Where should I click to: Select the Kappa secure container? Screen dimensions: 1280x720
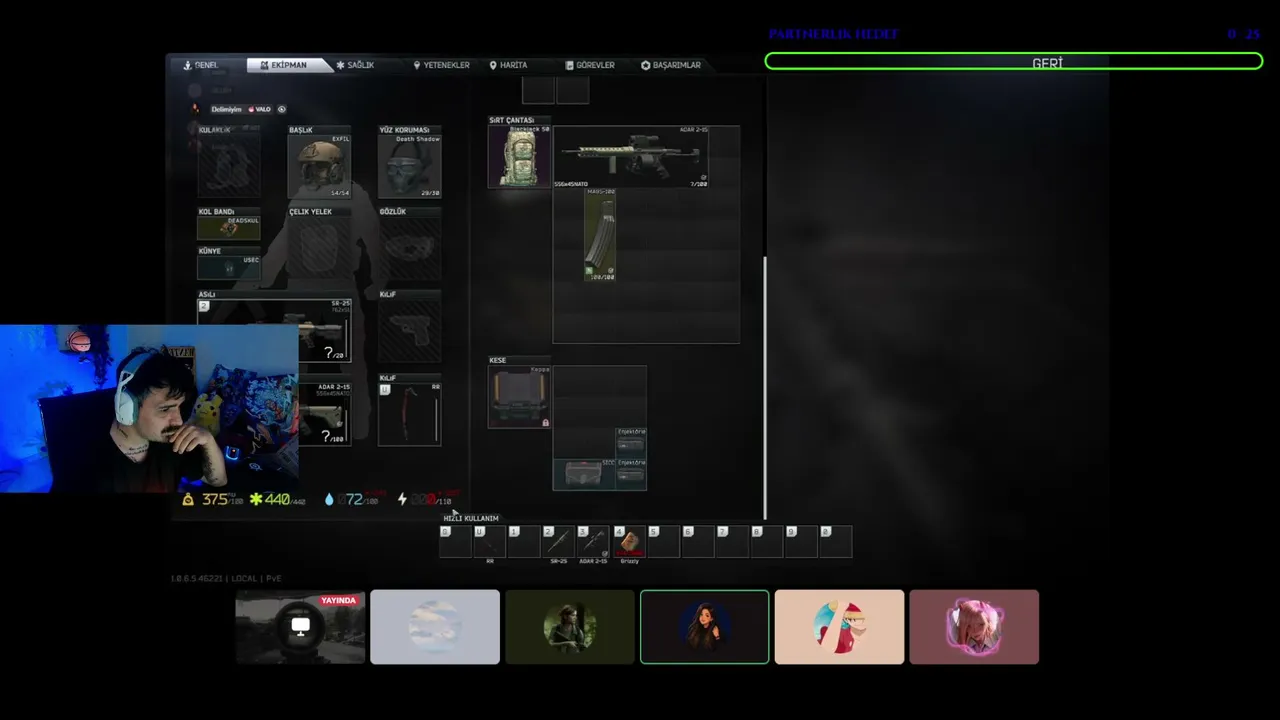click(x=519, y=396)
